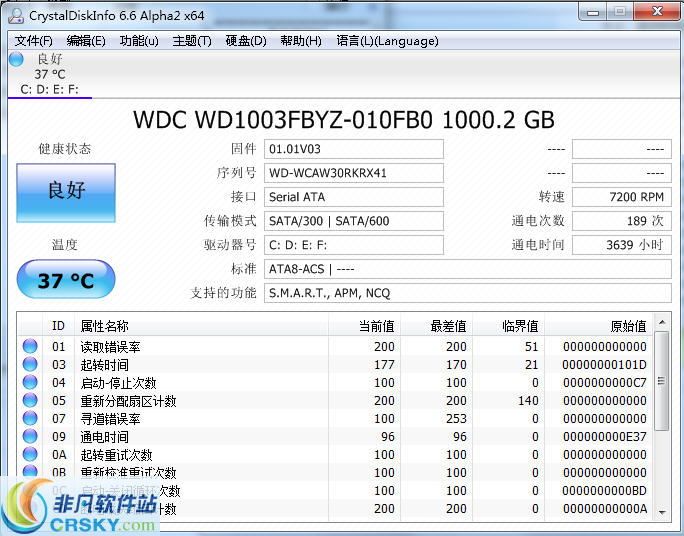Open the 文件(F) menu
This screenshot has height=536, width=684.
coord(34,41)
